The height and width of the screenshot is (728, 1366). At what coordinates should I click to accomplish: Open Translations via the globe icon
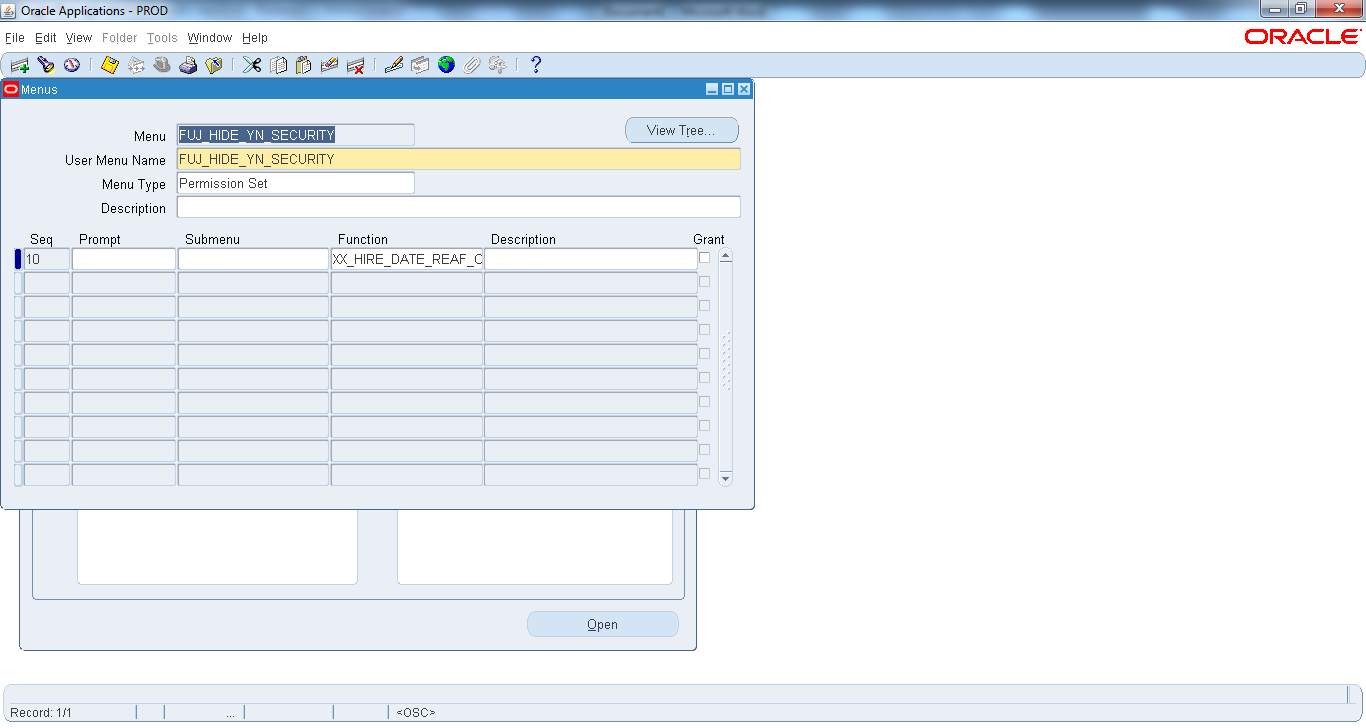pyautogui.click(x=446, y=65)
